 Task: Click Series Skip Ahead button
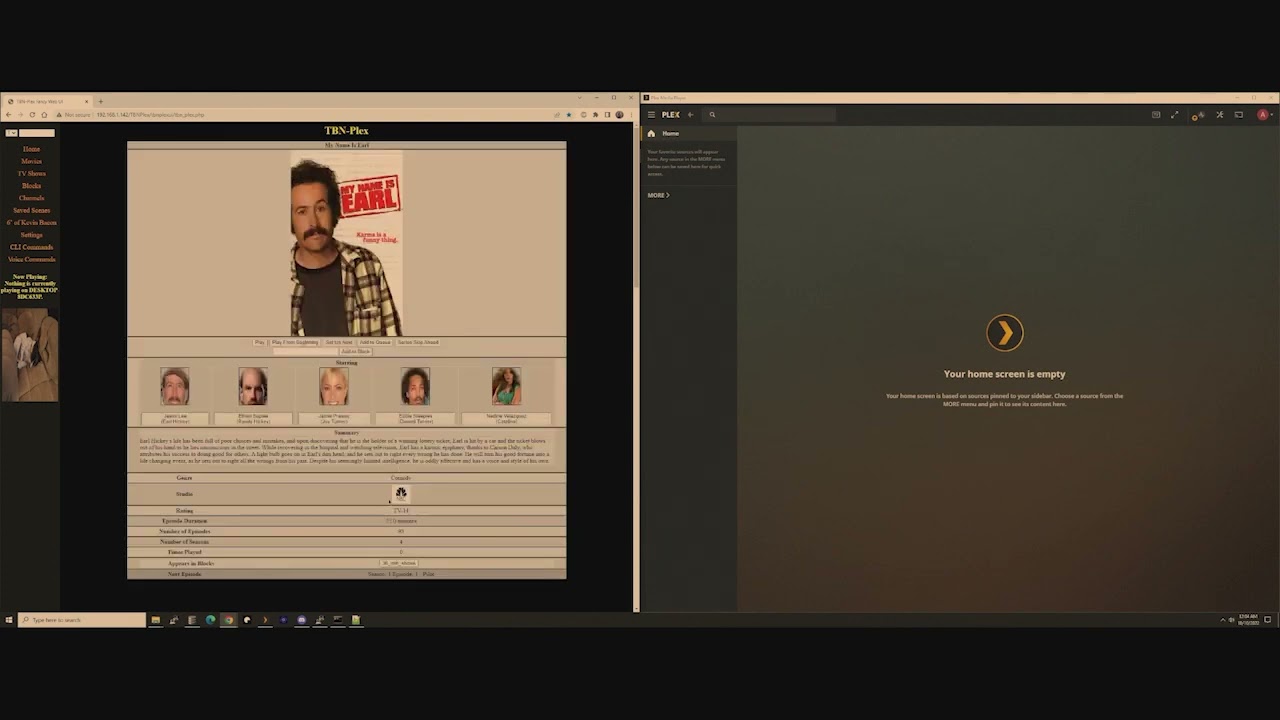(418, 342)
